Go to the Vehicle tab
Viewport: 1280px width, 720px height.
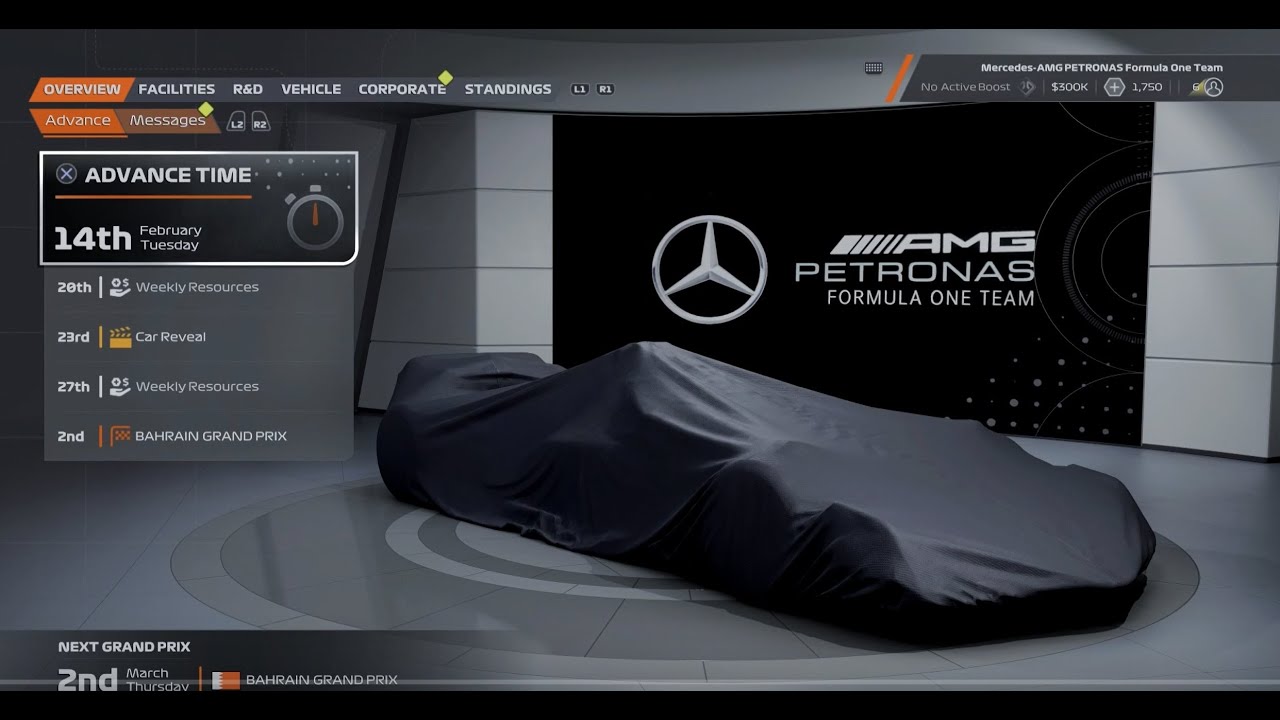tap(311, 89)
